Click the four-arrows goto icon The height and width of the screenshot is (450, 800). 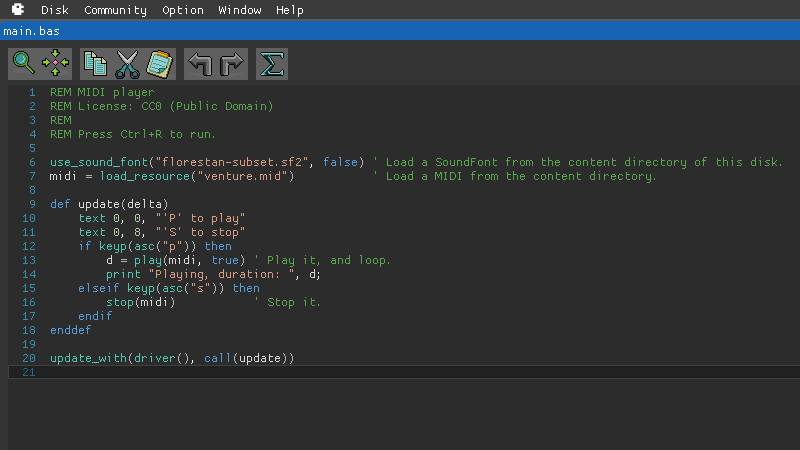click(x=55, y=65)
